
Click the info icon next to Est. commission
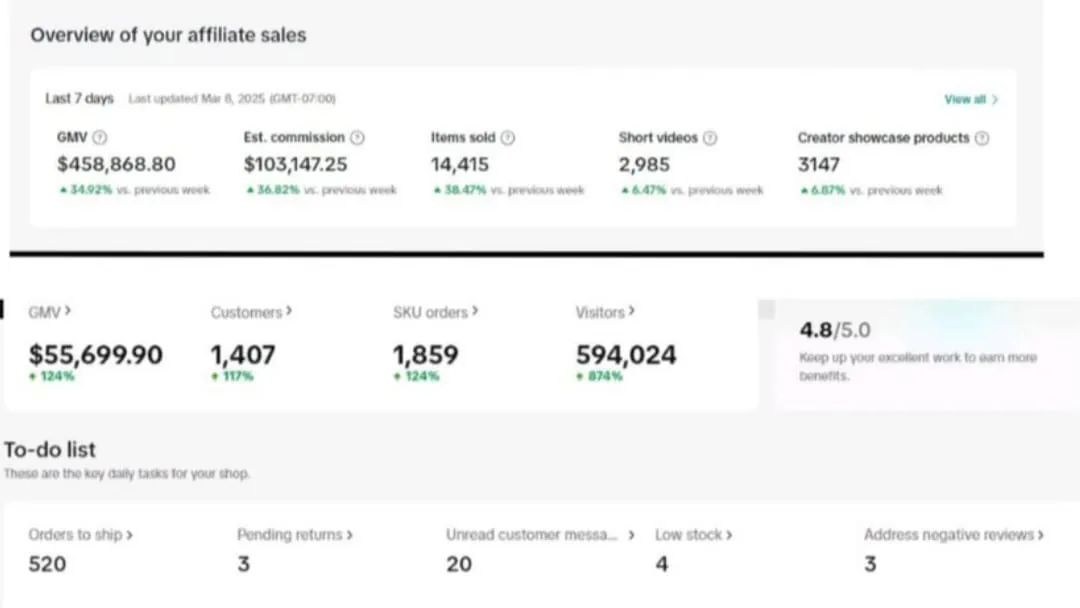click(357, 138)
